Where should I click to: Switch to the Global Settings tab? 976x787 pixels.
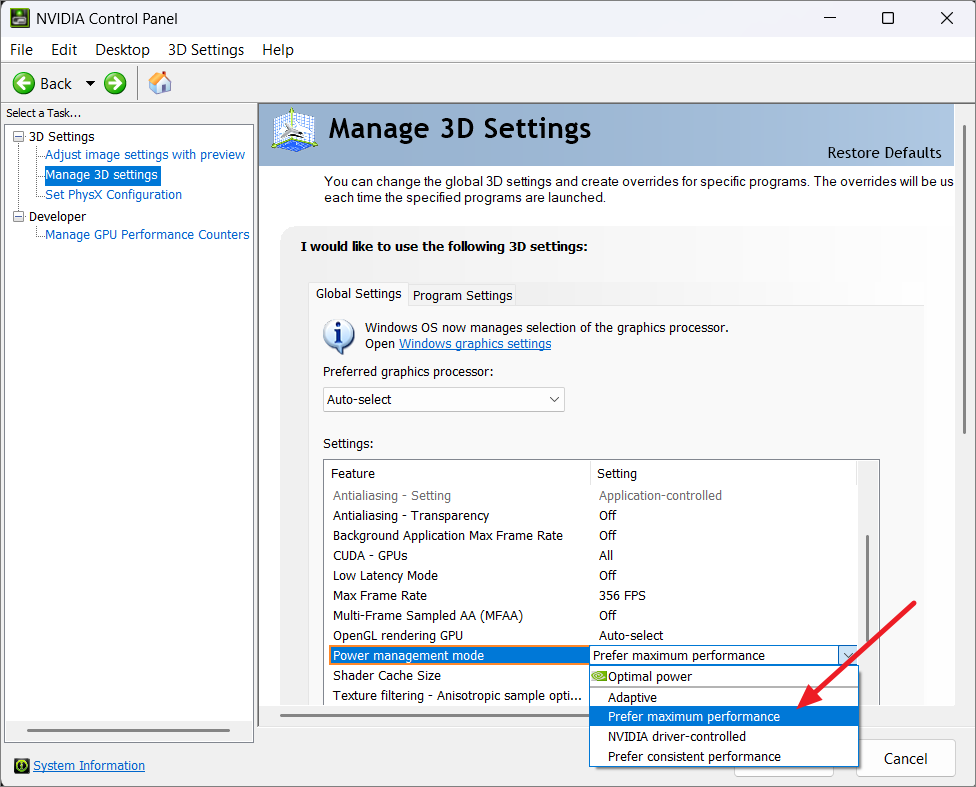click(x=359, y=293)
